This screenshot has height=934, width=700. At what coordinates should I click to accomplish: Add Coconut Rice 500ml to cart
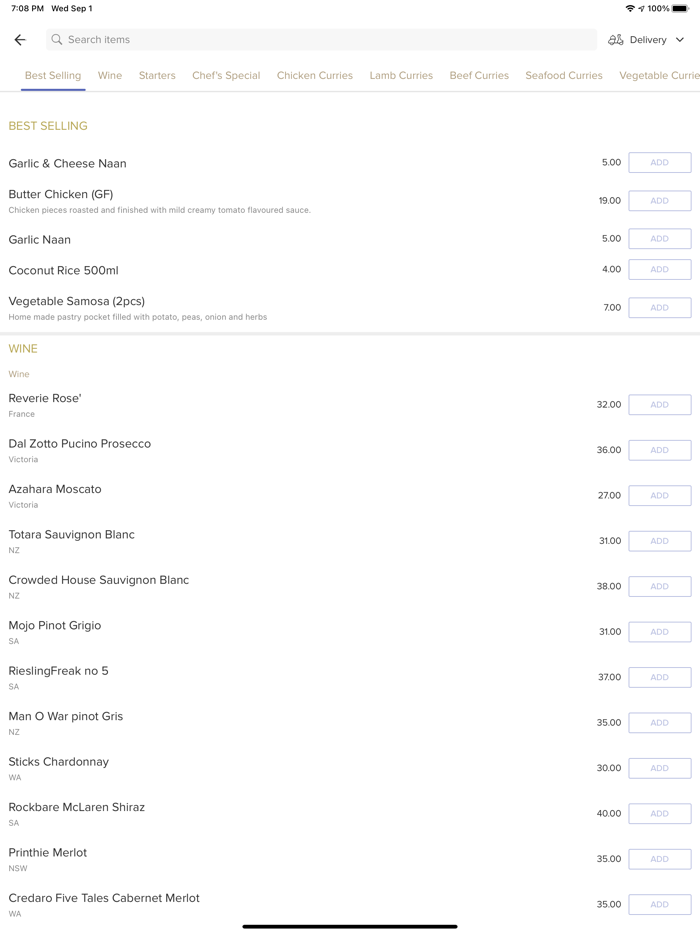pyautogui.click(x=660, y=269)
